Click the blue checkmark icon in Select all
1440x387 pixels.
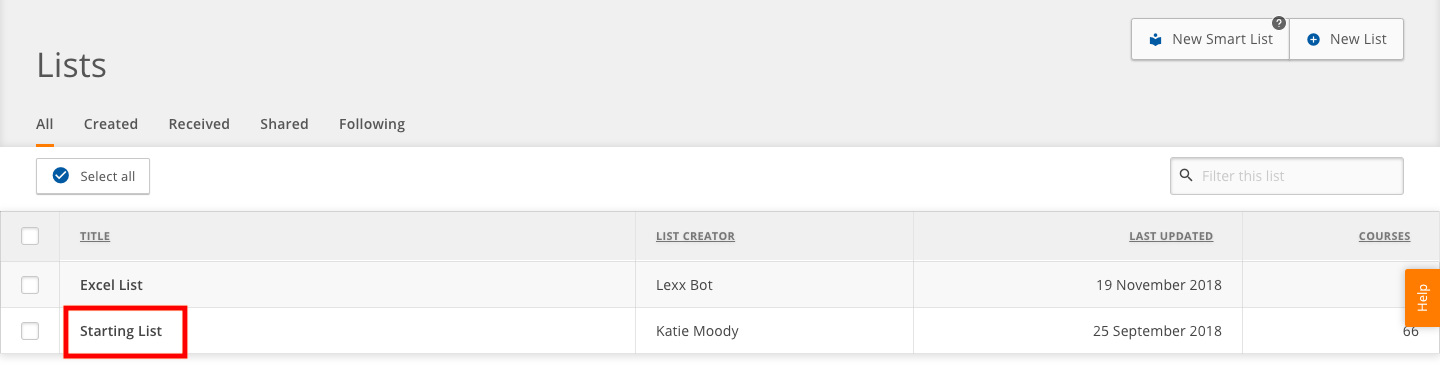(60, 176)
